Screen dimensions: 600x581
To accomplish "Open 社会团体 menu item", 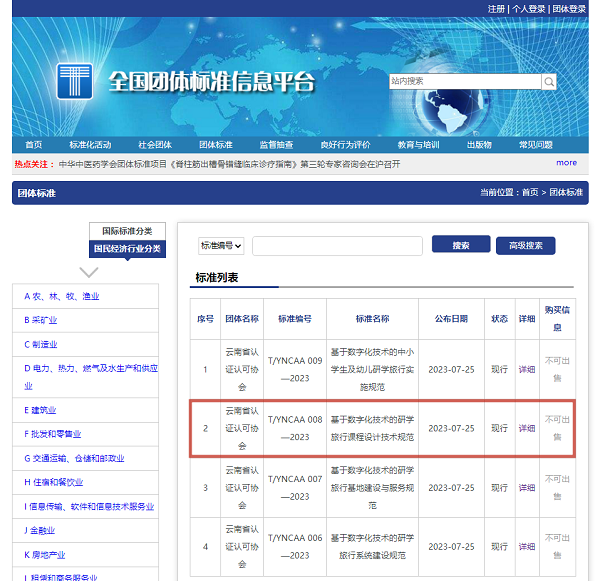I will tap(155, 145).
